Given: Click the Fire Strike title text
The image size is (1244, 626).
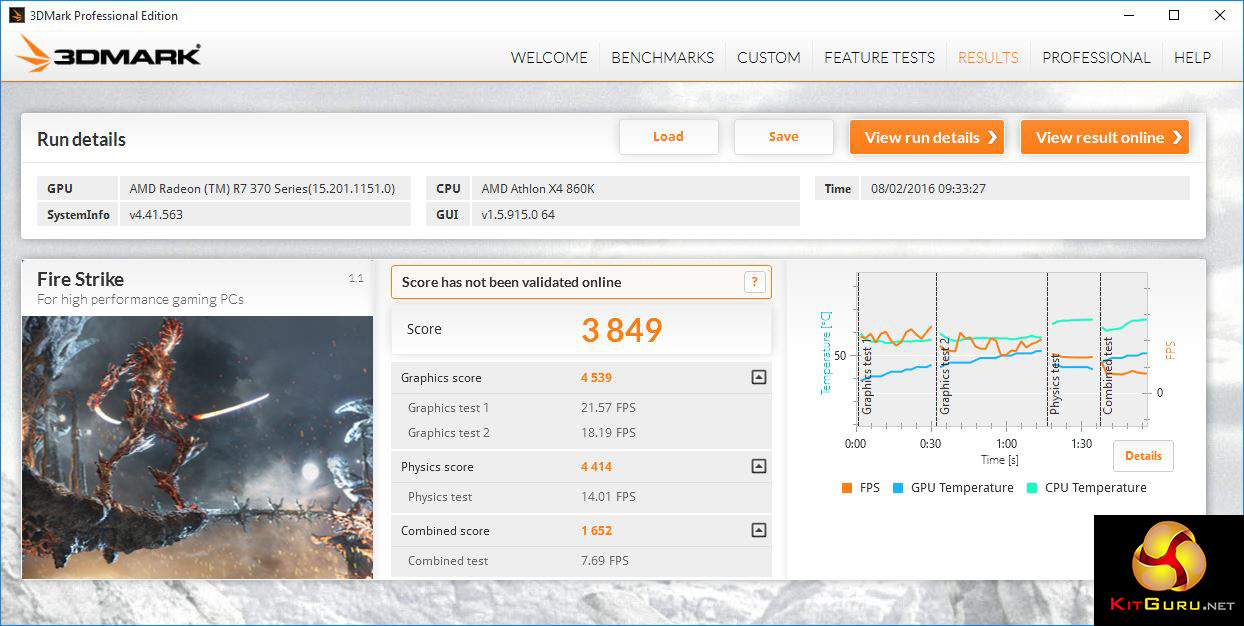Looking at the screenshot, I should pos(81,279).
